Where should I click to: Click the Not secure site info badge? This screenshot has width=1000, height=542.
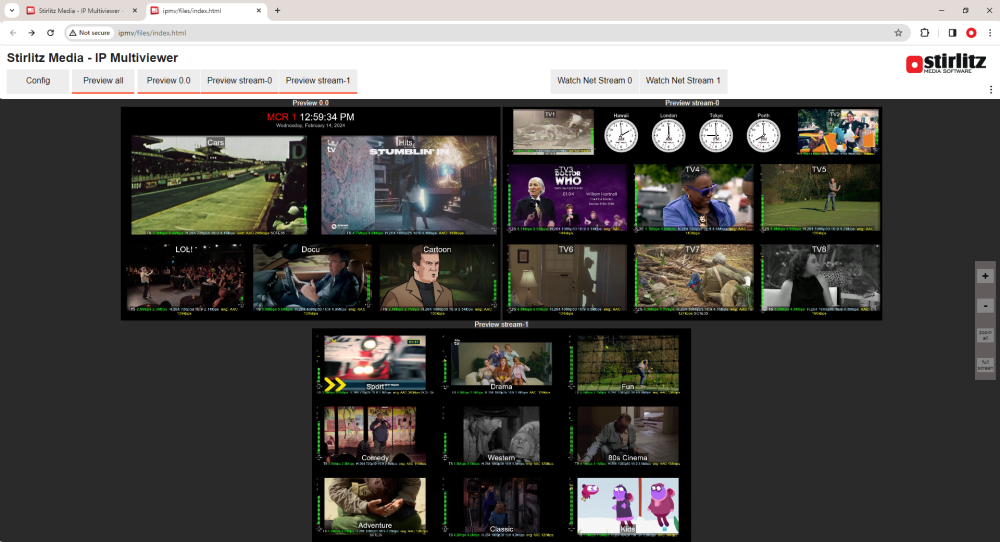[x=90, y=33]
